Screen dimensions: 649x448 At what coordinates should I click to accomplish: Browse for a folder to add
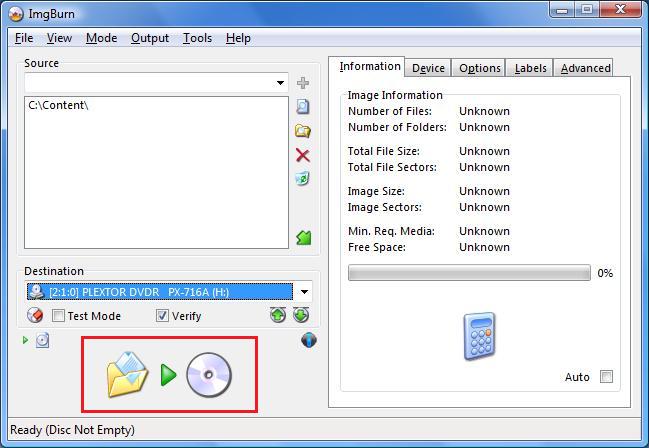click(x=303, y=131)
